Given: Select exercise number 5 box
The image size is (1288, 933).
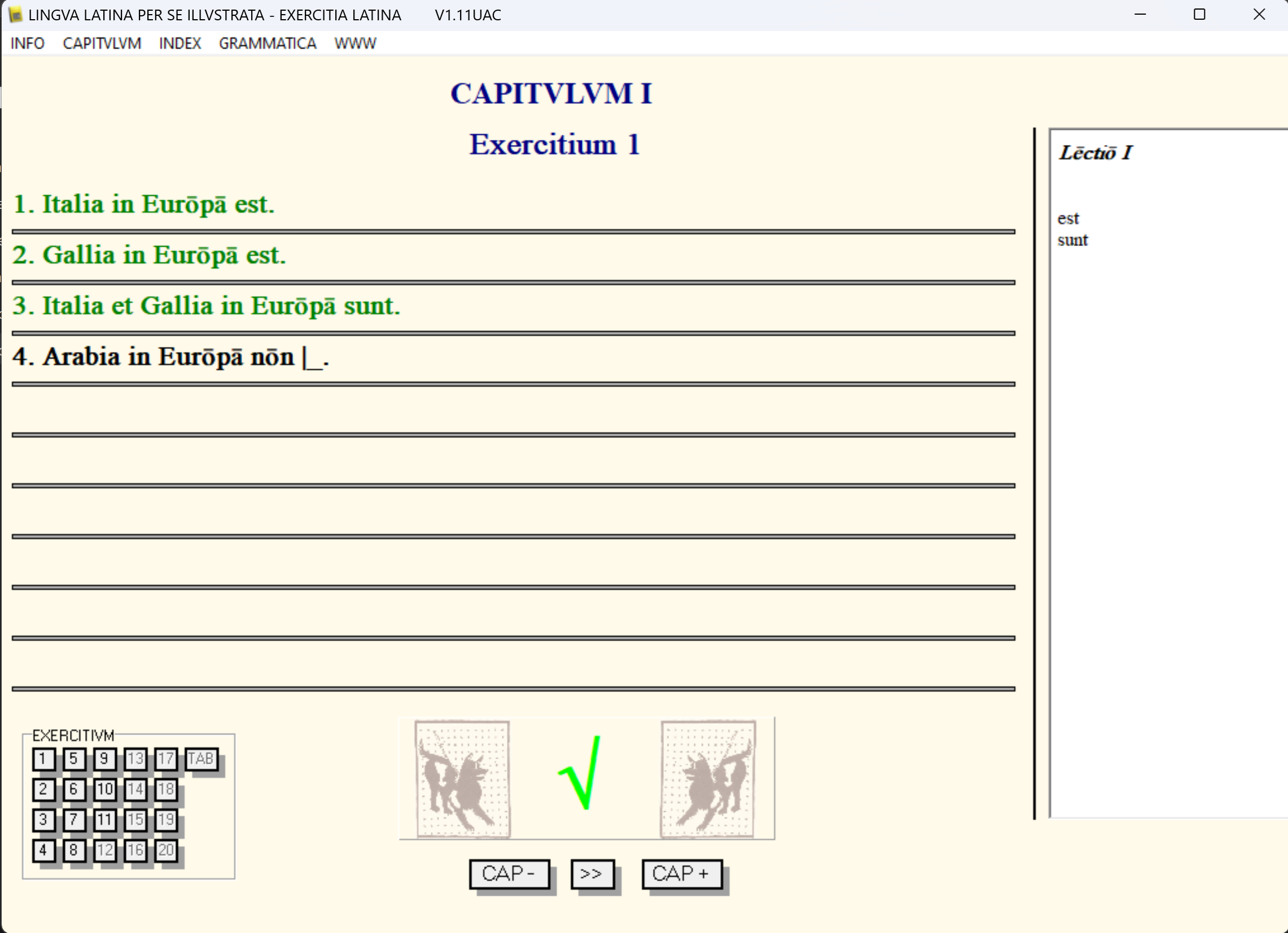Looking at the screenshot, I should pos(74,759).
